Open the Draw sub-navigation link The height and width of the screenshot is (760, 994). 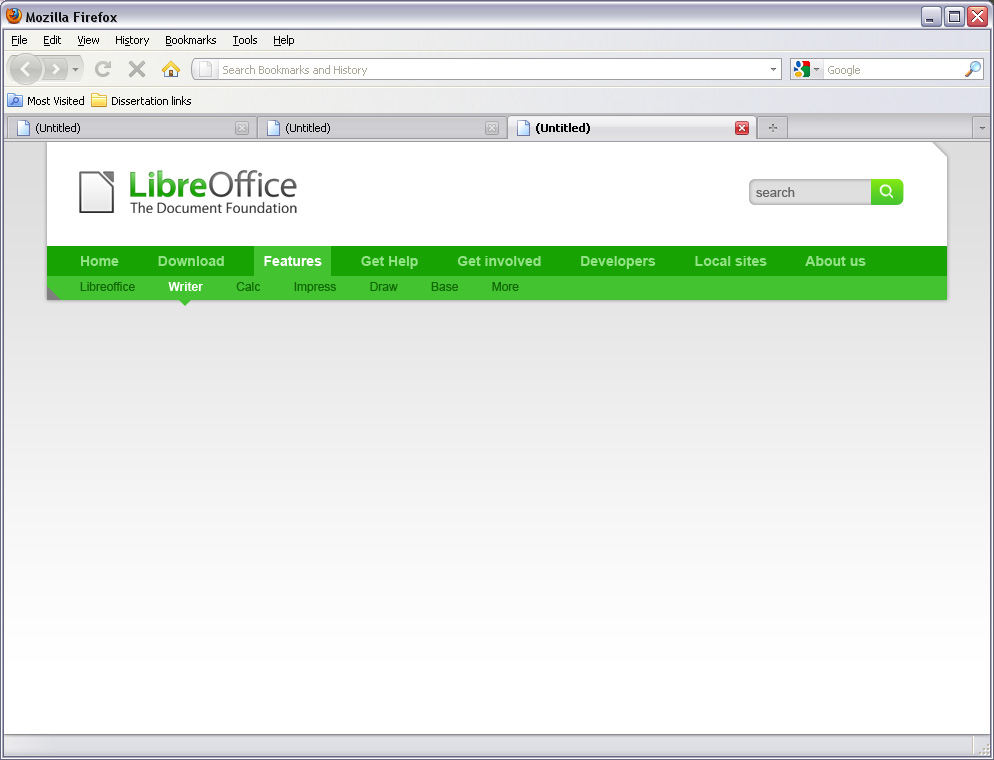(x=384, y=287)
